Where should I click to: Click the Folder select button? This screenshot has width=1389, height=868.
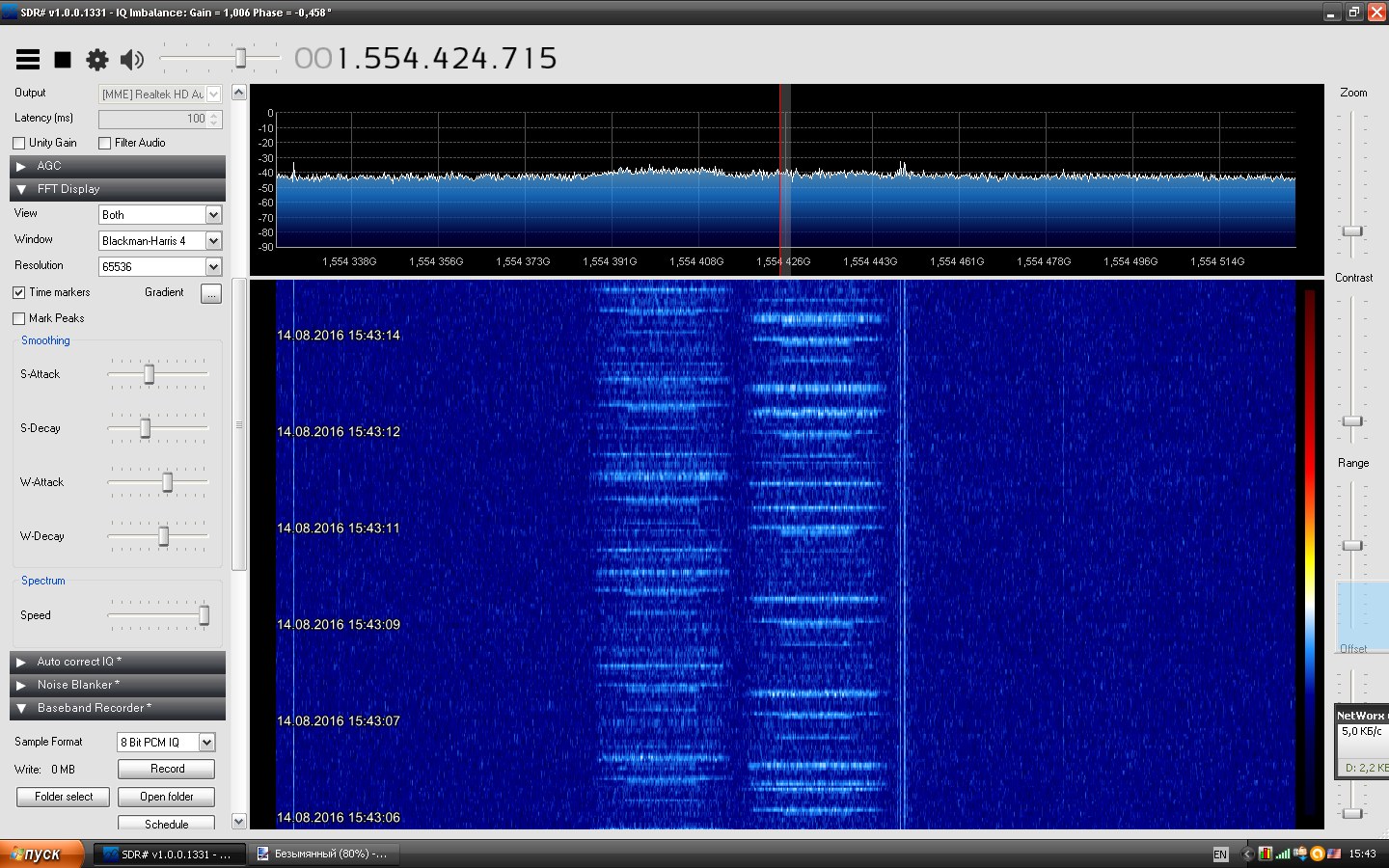coord(64,797)
